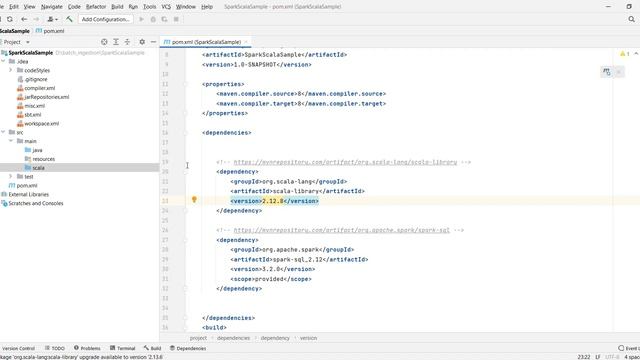Click Collapse All icon in Project panel
The height and width of the screenshot is (360, 640).
[x=127, y=42]
